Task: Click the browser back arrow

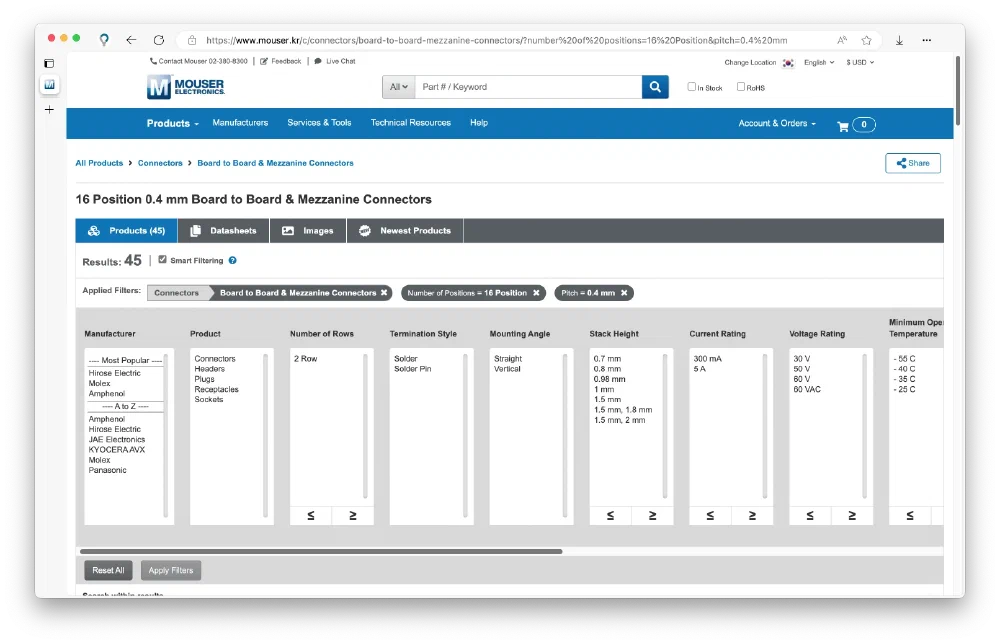Action: (x=131, y=40)
